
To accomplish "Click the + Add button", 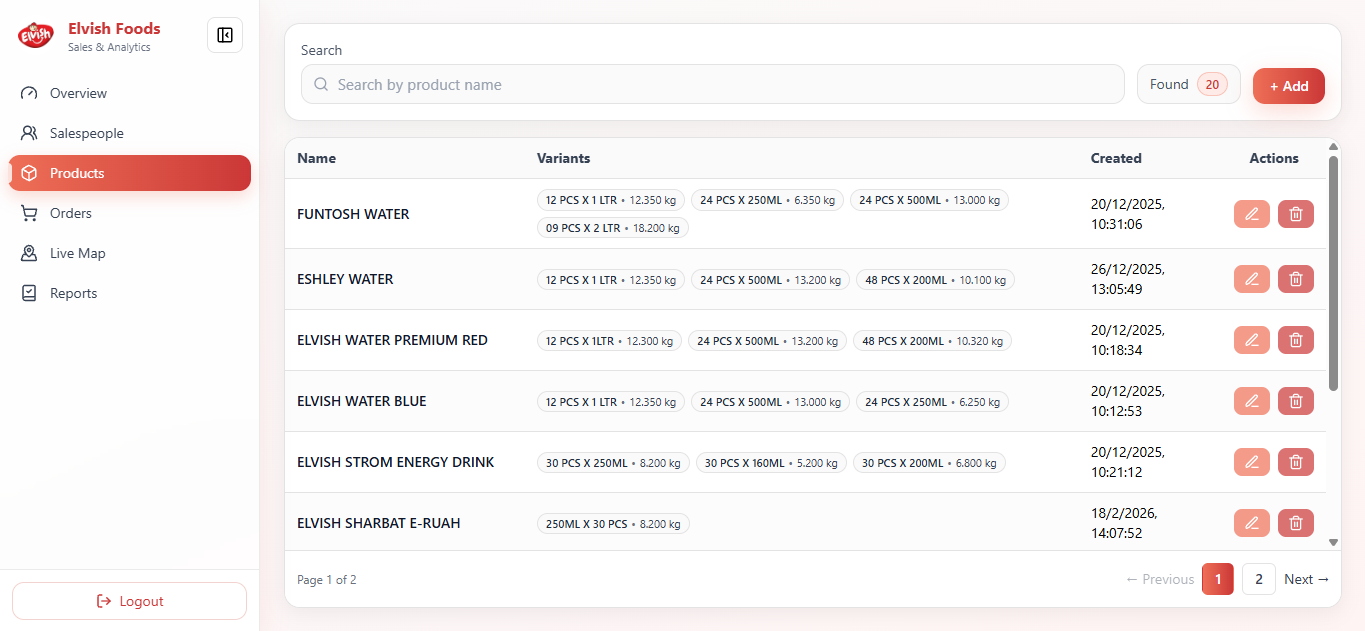I will (1289, 86).
